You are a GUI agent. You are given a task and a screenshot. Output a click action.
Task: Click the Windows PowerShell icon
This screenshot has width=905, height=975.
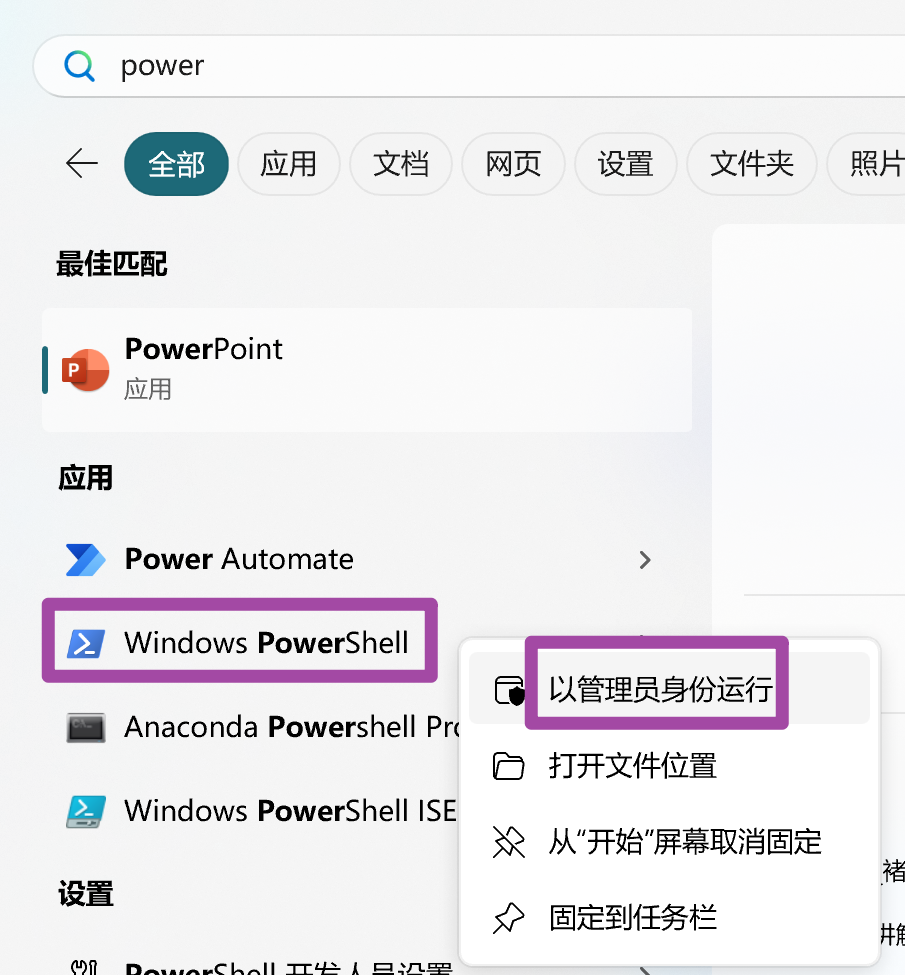point(86,643)
